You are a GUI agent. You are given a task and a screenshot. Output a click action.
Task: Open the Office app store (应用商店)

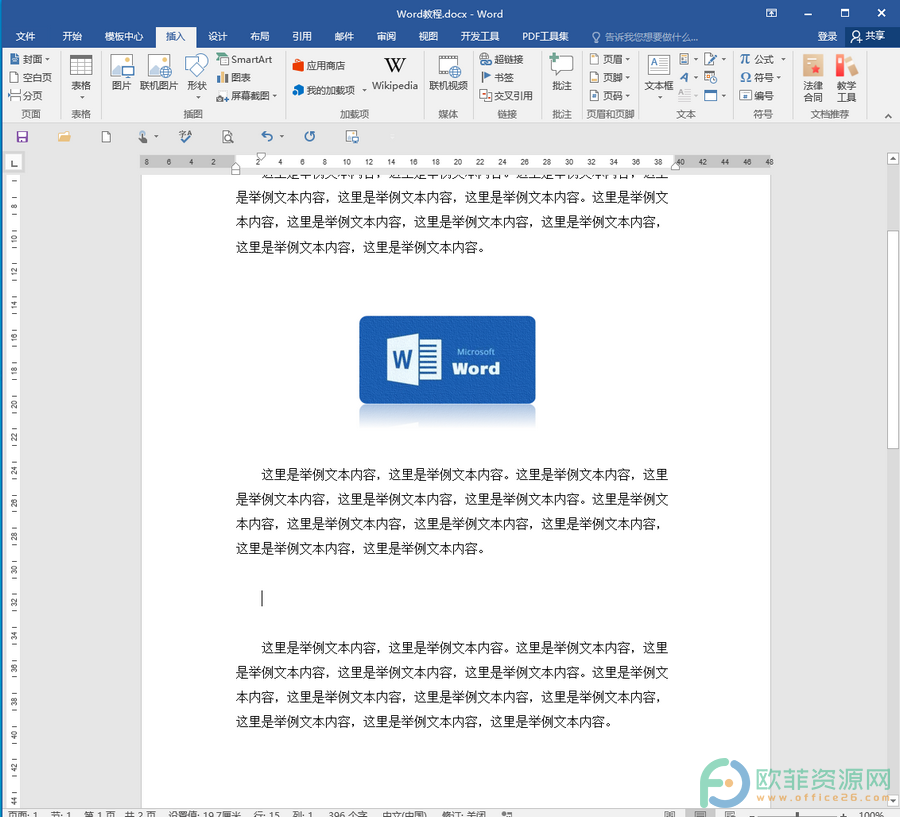(x=319, y=65)
